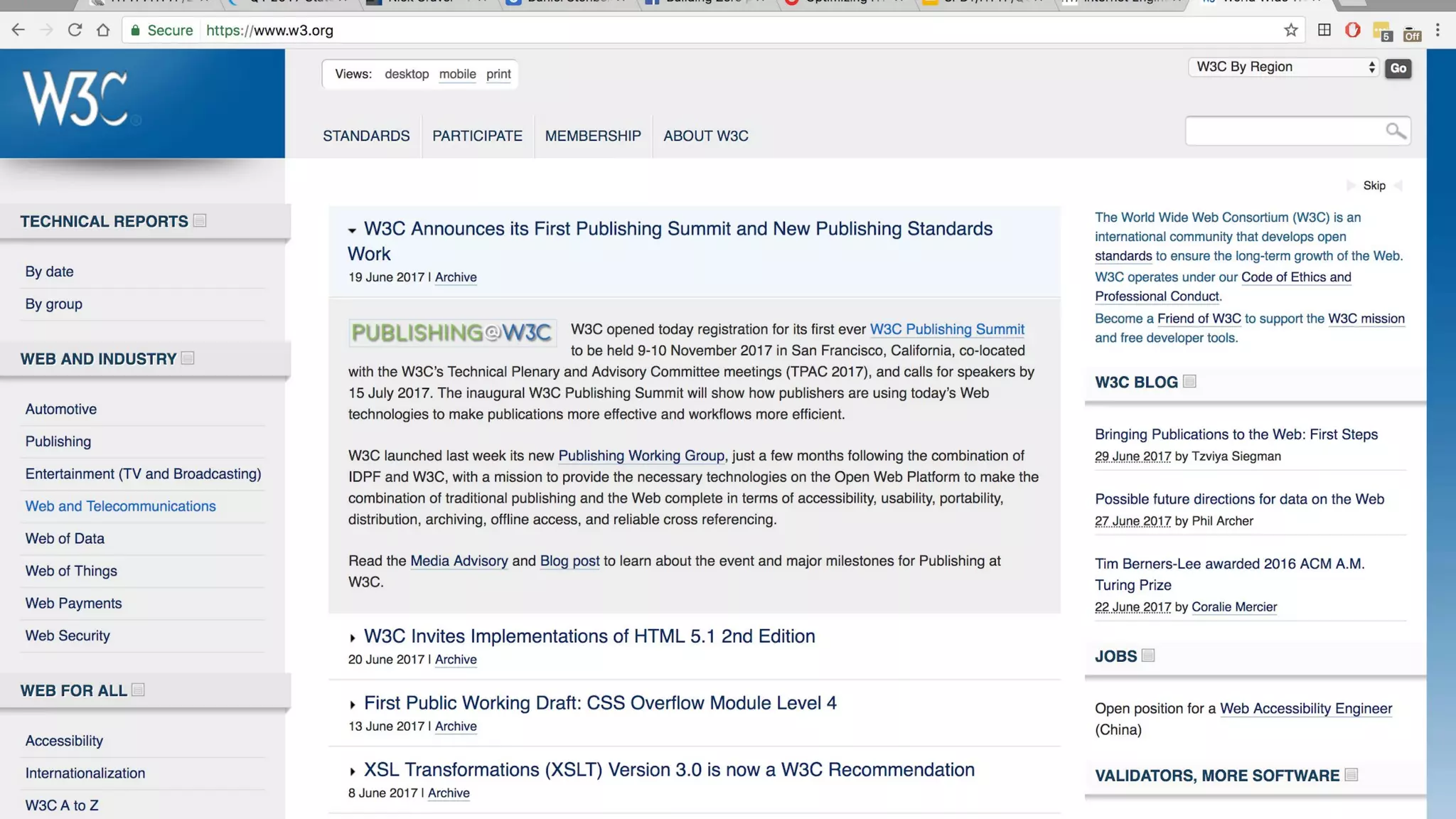1456x819 pixels.
Task: Open the Publishing Working Group link
Action: pos(641,456)
